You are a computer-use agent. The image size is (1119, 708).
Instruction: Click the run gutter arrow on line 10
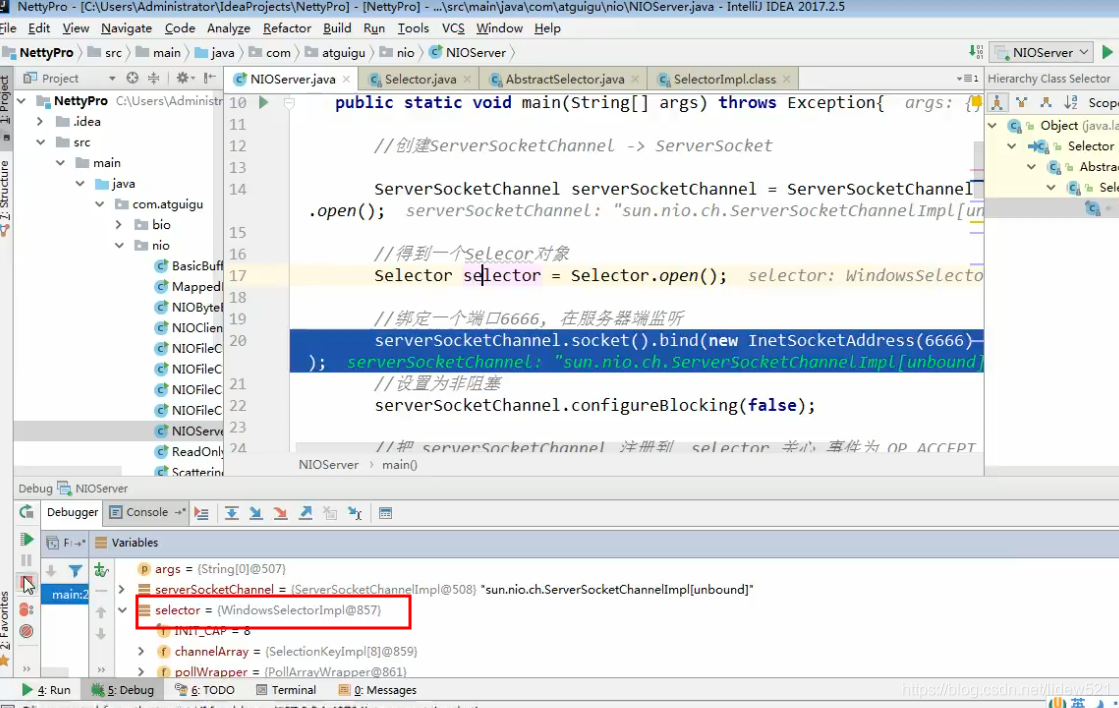(263, 103)
